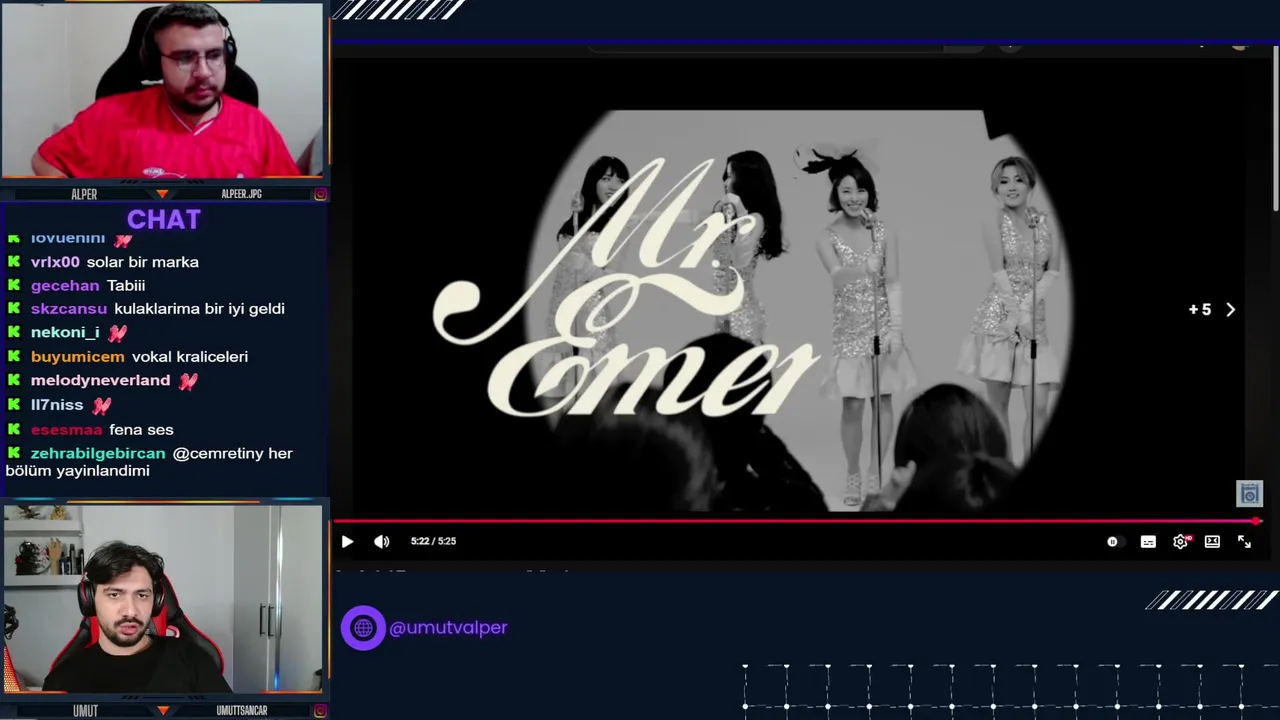Click the Kick badge beside gecehan
Image resolution: width=1280 pixels, height=720 pixels.
14,286
